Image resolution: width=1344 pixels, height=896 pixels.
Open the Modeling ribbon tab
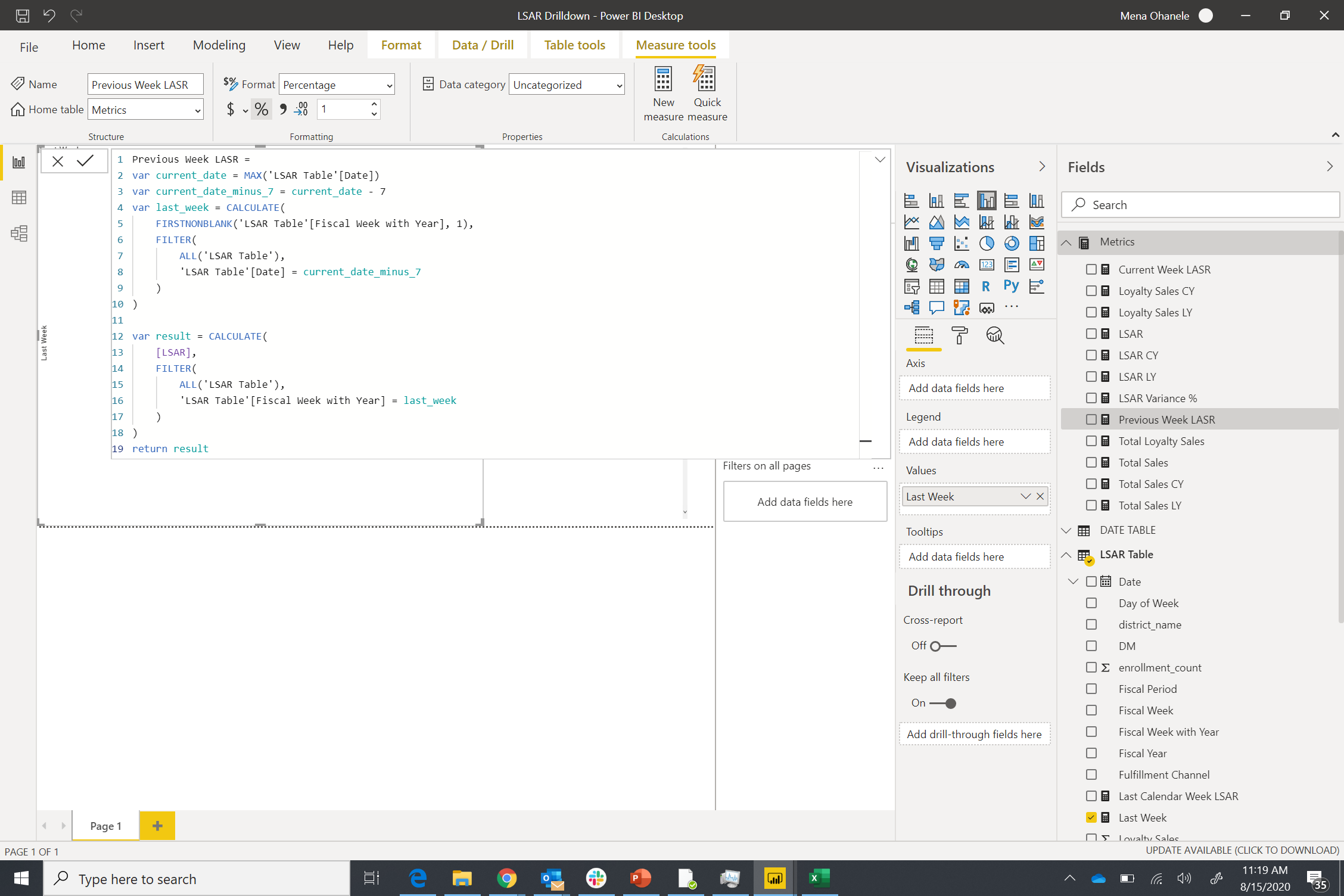point(219,45)
